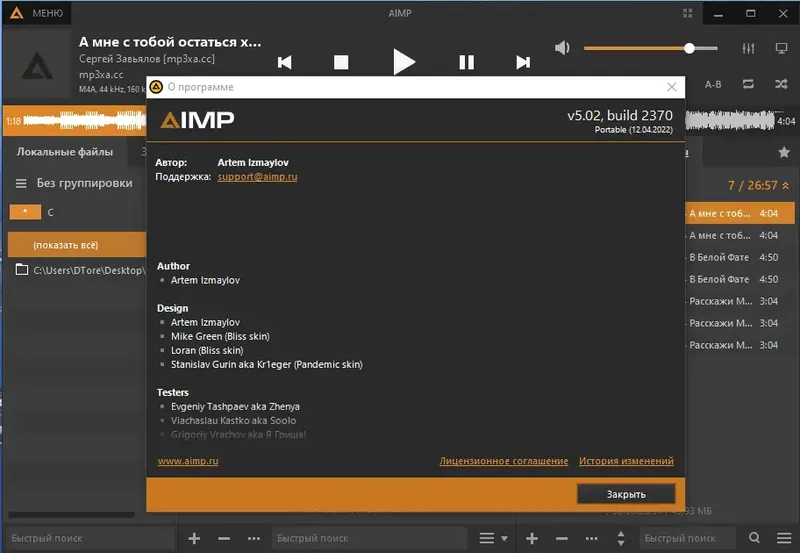Viewport: 800px width, 553px height.
Task: Click the grid icon in title bar
Action: coord(688,13)
